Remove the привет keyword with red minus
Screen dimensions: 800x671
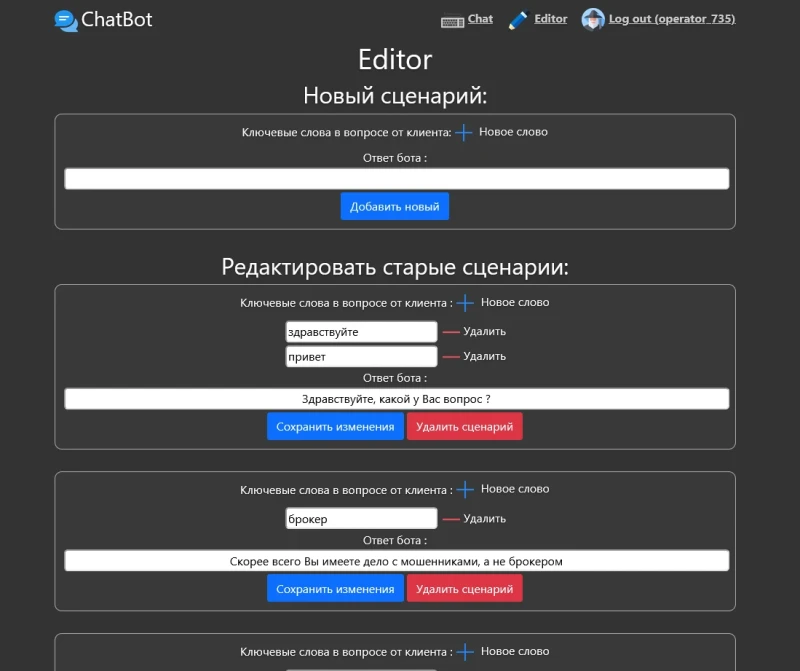click(451, 356)
